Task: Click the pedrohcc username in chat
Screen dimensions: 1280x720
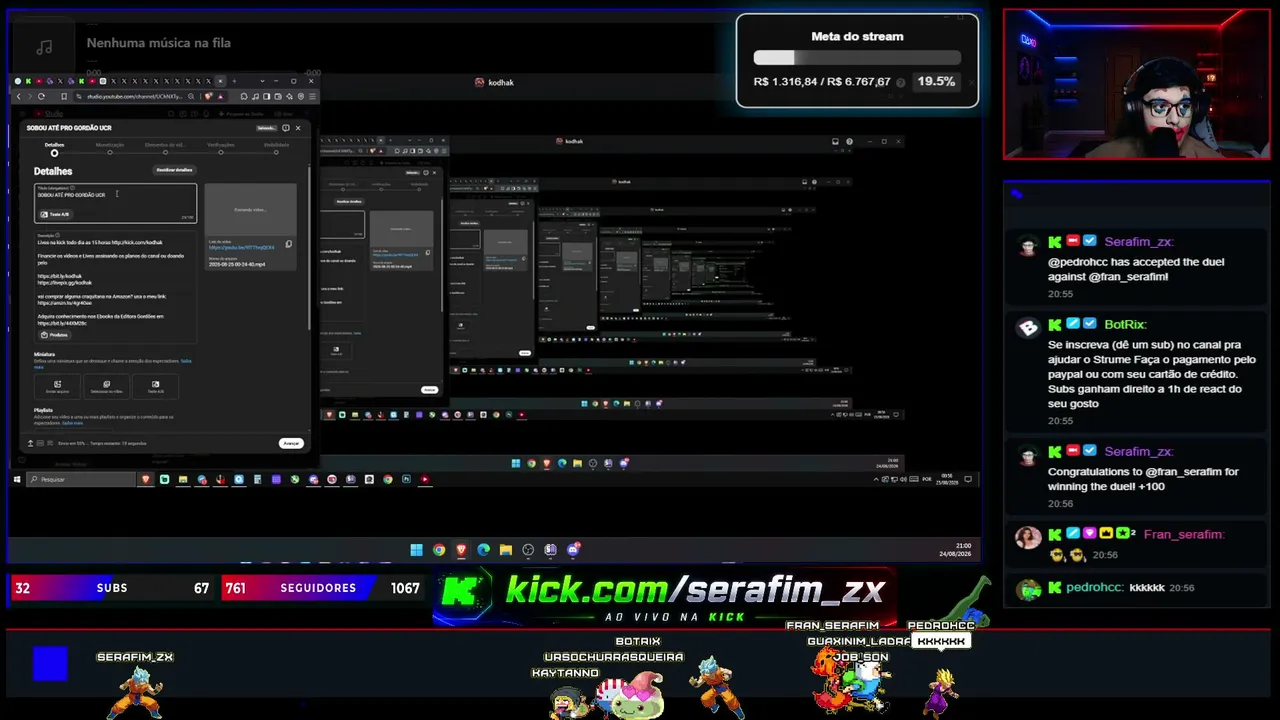Action: click(x=1095, y=588)
